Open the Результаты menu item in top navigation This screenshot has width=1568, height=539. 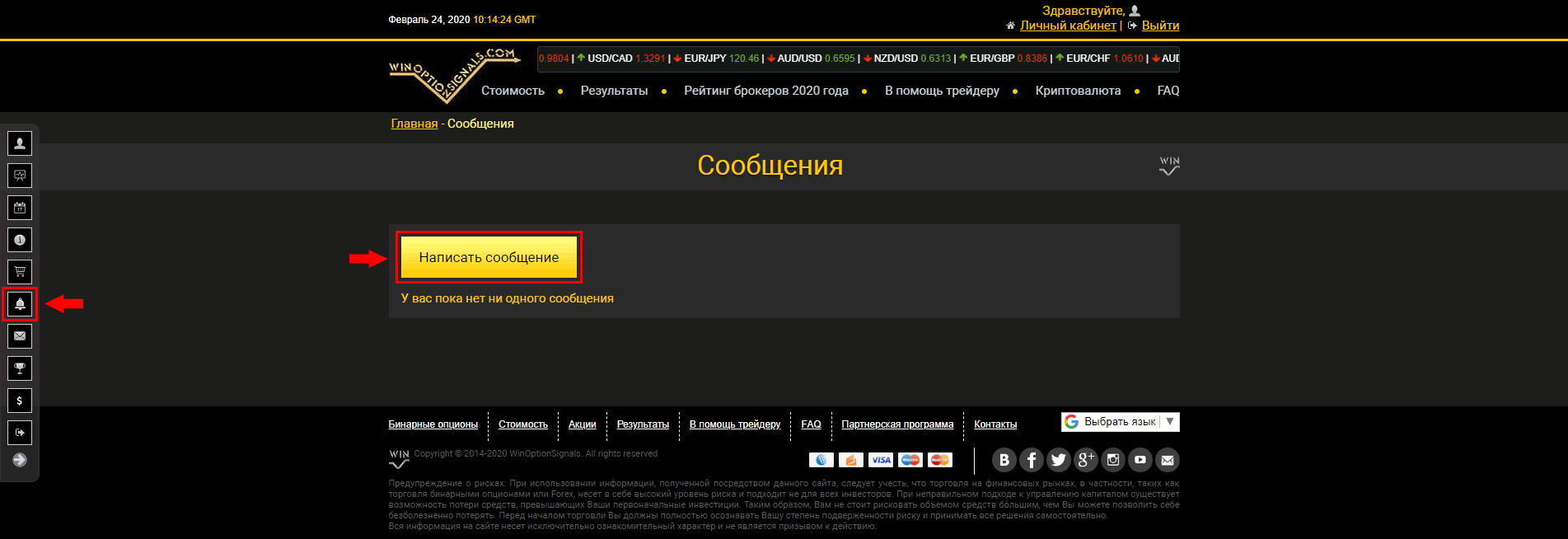tap(614, 91)
